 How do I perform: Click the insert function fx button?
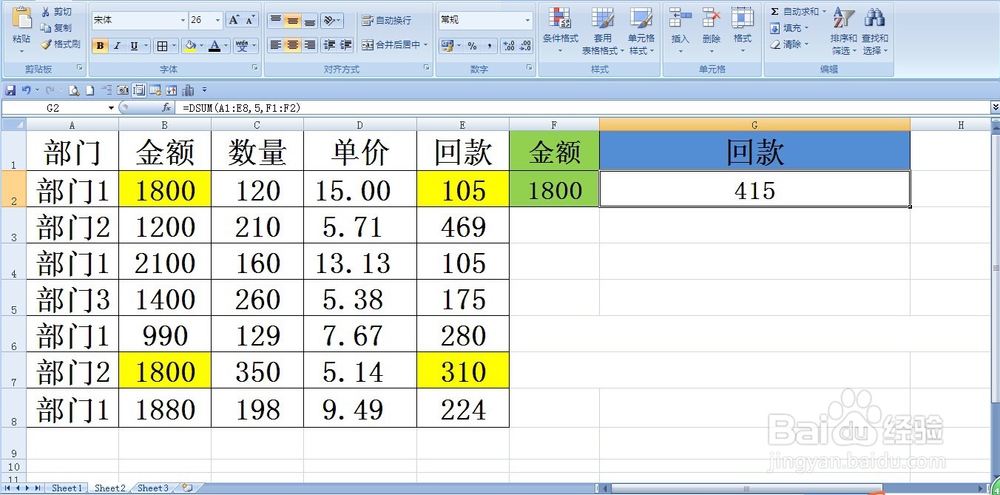pos(166,108)
